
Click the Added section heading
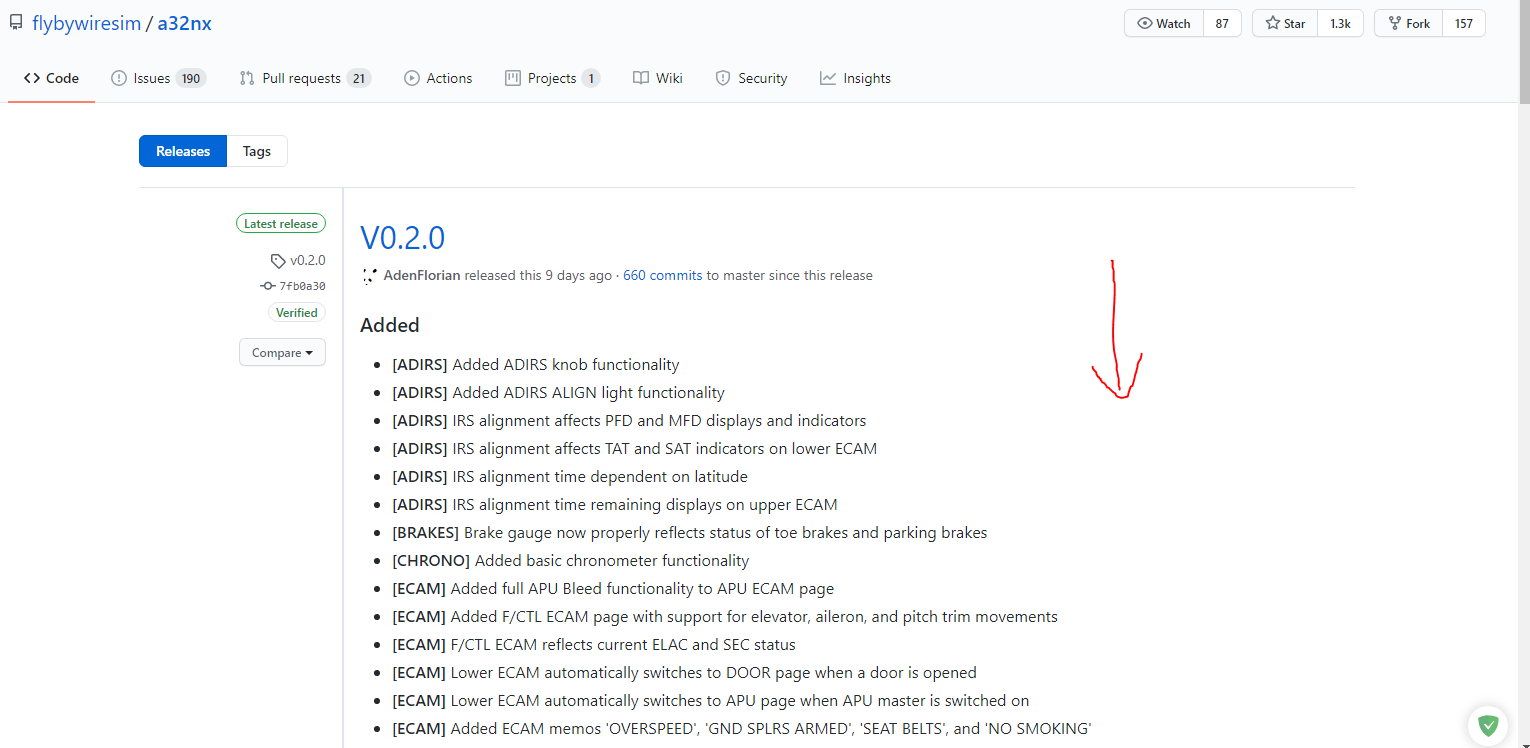point(390,325)
